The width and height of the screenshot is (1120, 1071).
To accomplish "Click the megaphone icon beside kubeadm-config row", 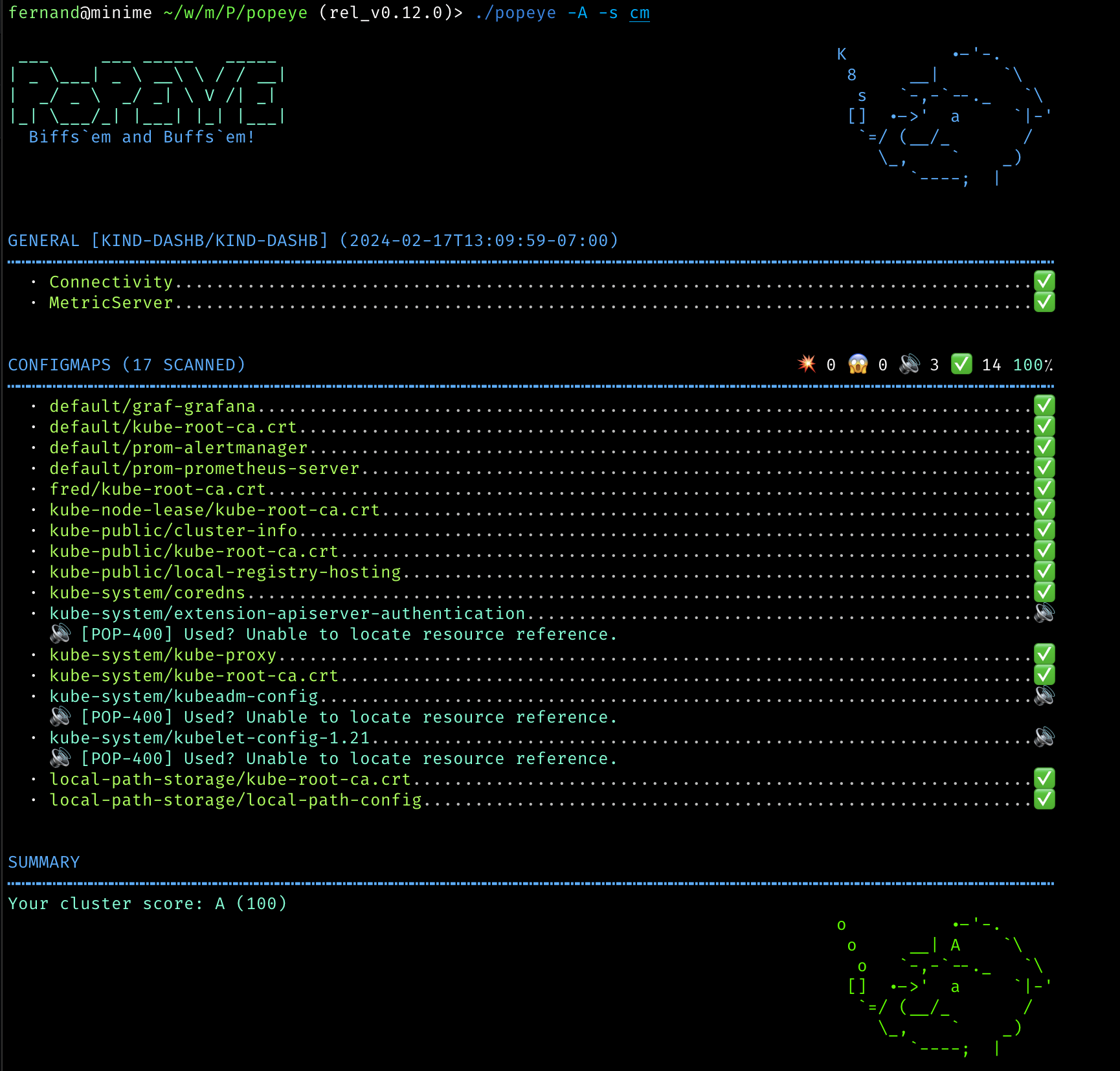I will [x=1044, y=696].
